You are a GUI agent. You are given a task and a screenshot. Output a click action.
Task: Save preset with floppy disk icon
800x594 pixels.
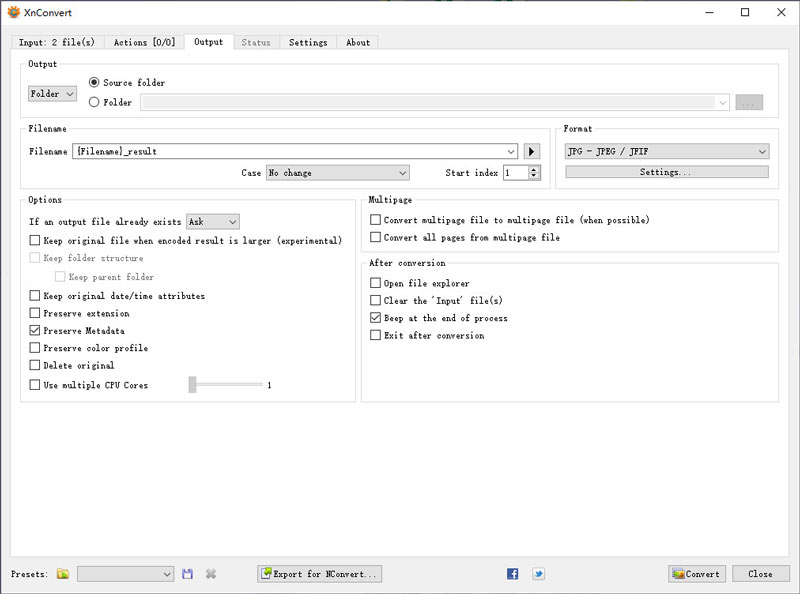click(187, 574)
